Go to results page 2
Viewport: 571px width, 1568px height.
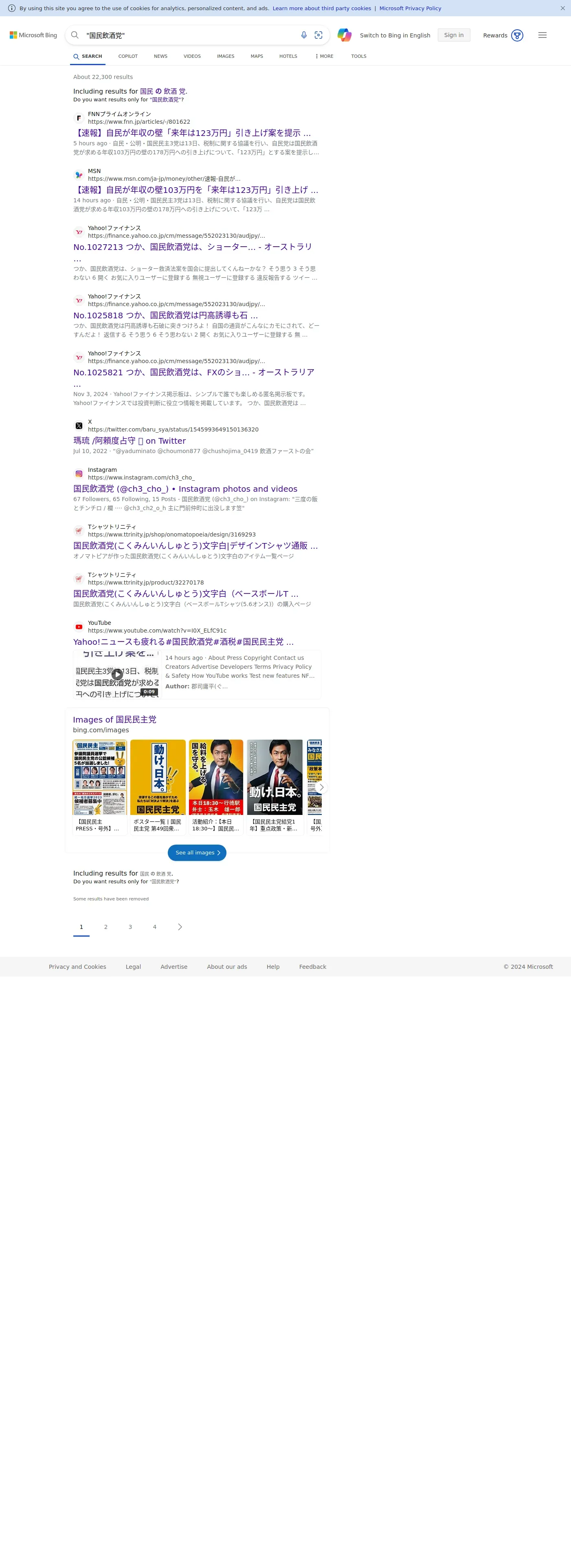coord(106,927)
